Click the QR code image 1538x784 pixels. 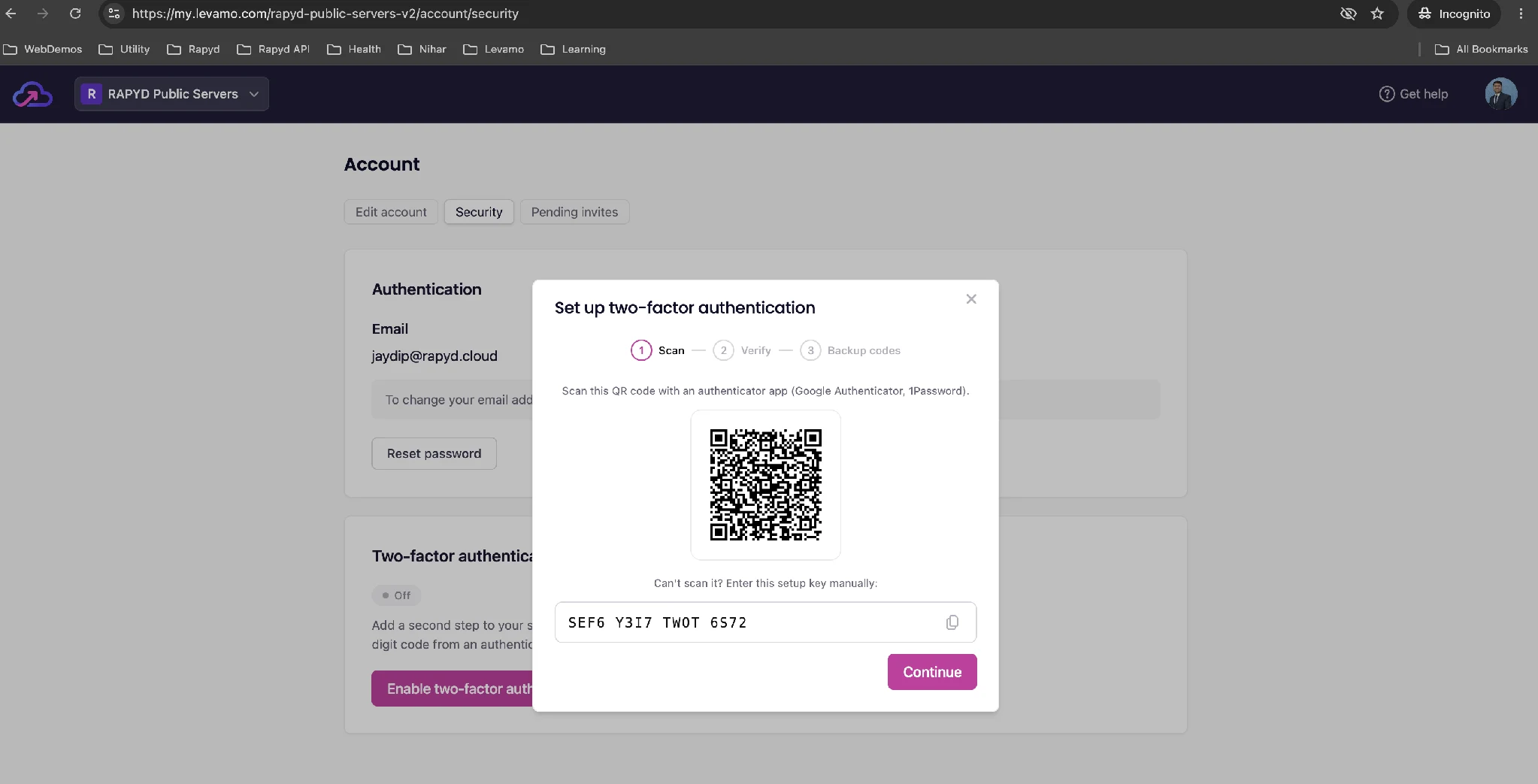pos(765,485)
